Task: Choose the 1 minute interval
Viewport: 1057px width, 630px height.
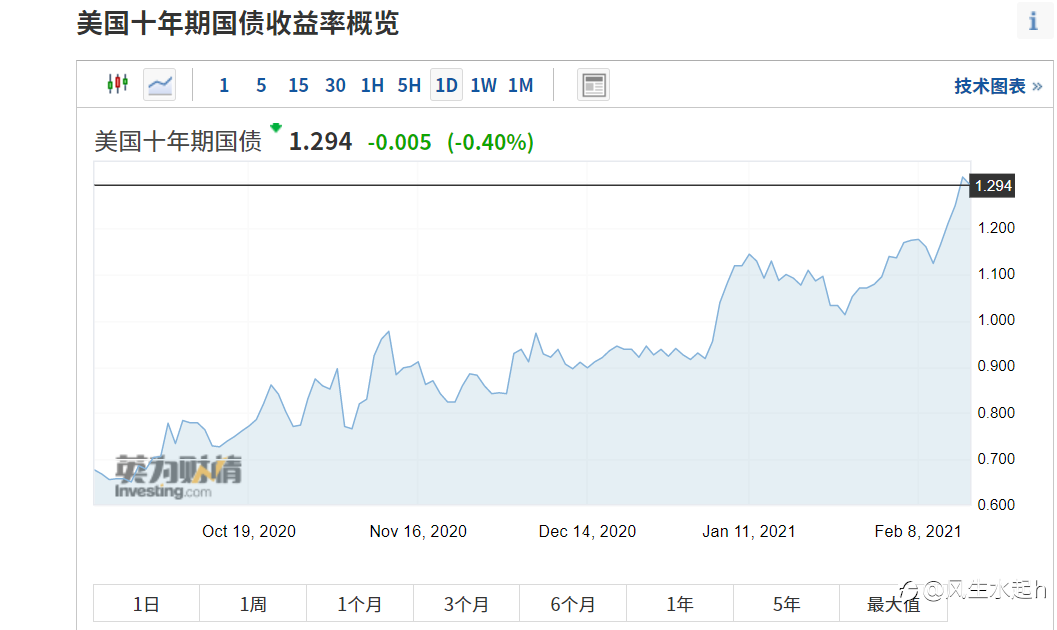Action: [224, 86]
